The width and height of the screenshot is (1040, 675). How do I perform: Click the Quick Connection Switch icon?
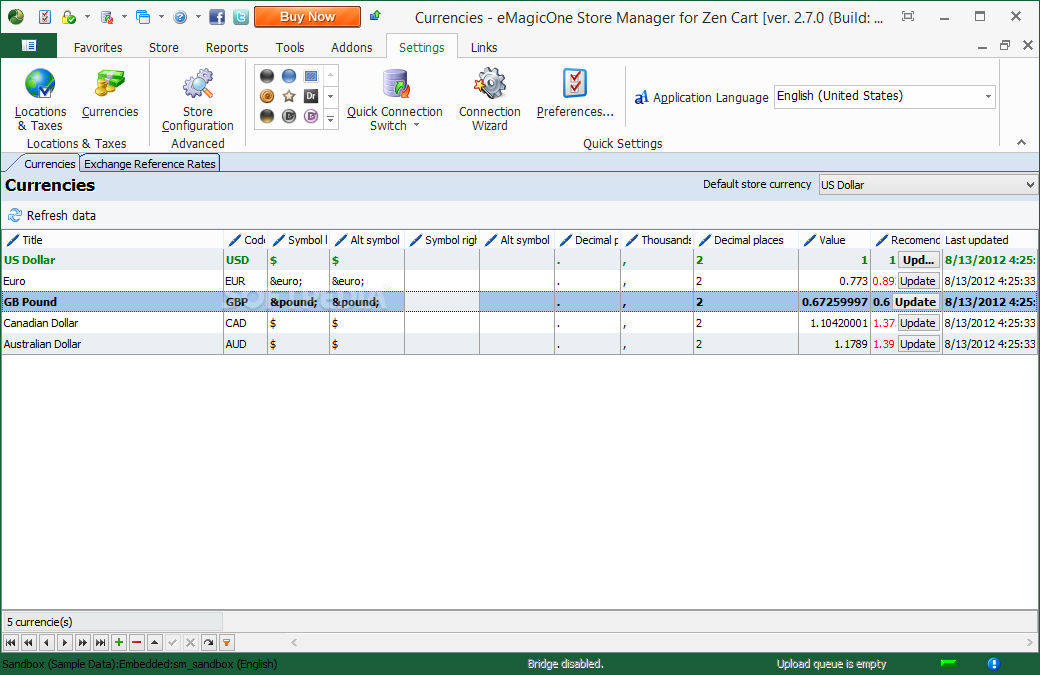pos(396,85)
